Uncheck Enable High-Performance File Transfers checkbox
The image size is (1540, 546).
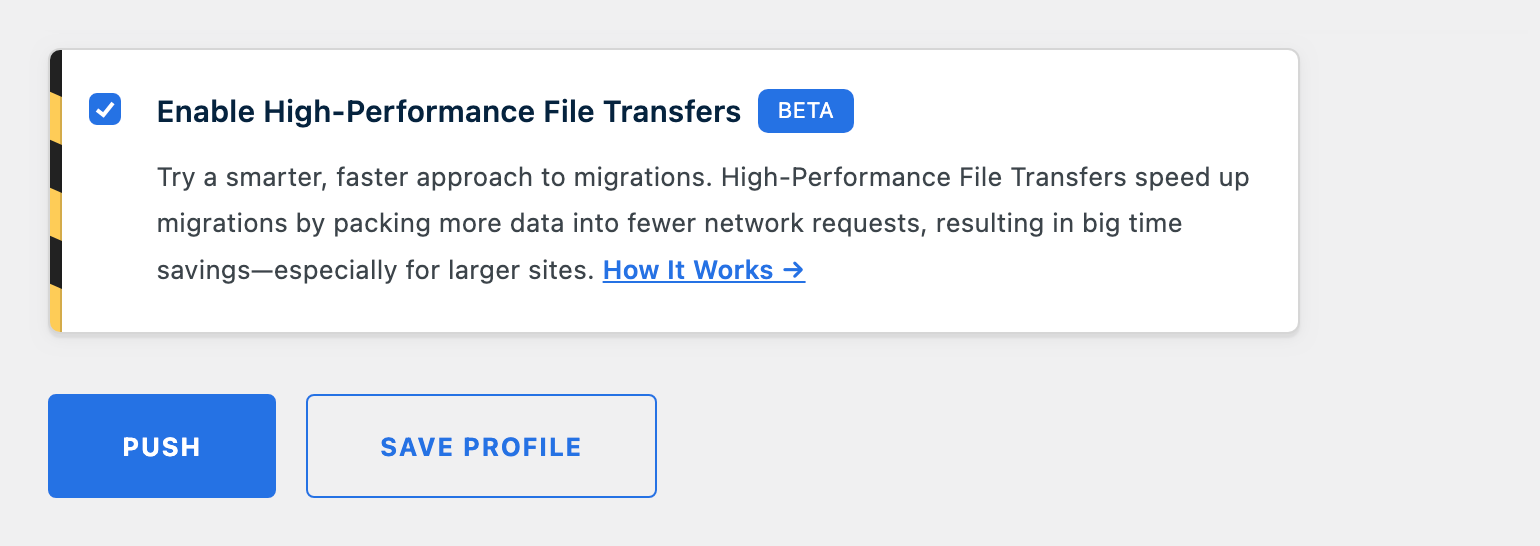[x=105, y=109]
